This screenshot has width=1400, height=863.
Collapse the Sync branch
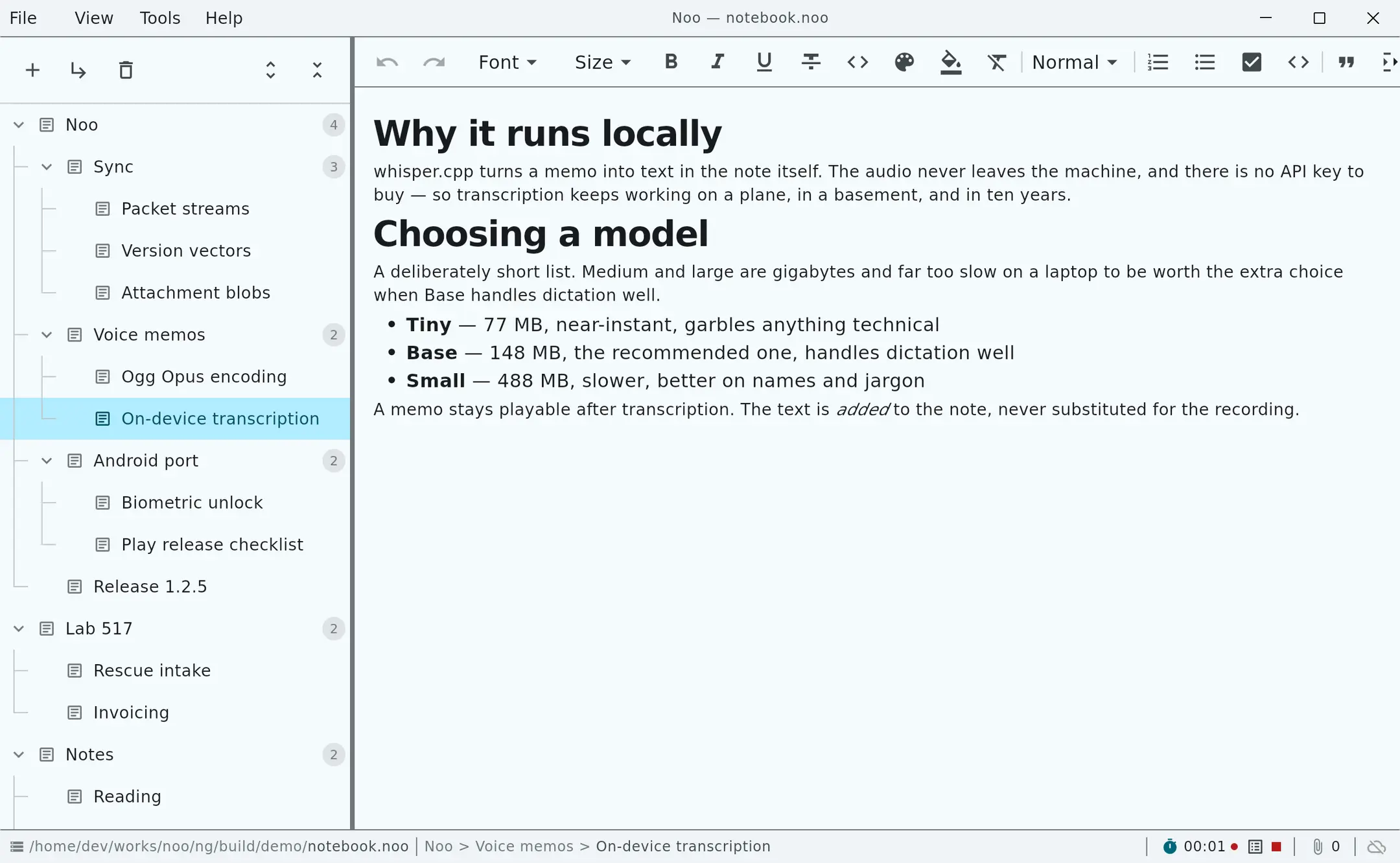(x=47, y=167)
